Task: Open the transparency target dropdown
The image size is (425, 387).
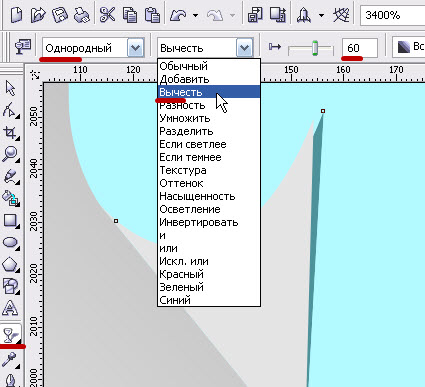Action: (409, 47)
